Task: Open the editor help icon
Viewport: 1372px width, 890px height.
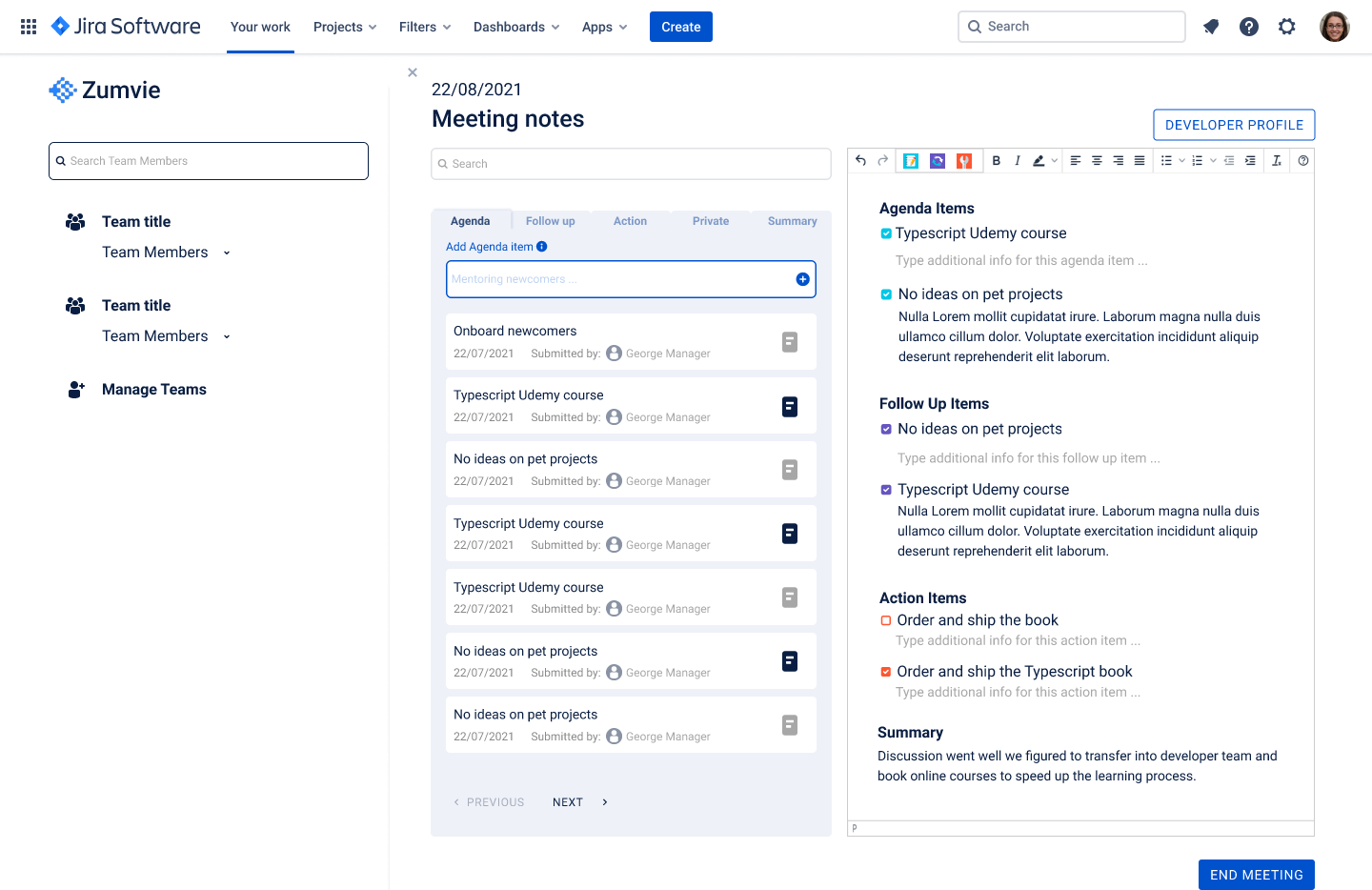Action: 1303,160
